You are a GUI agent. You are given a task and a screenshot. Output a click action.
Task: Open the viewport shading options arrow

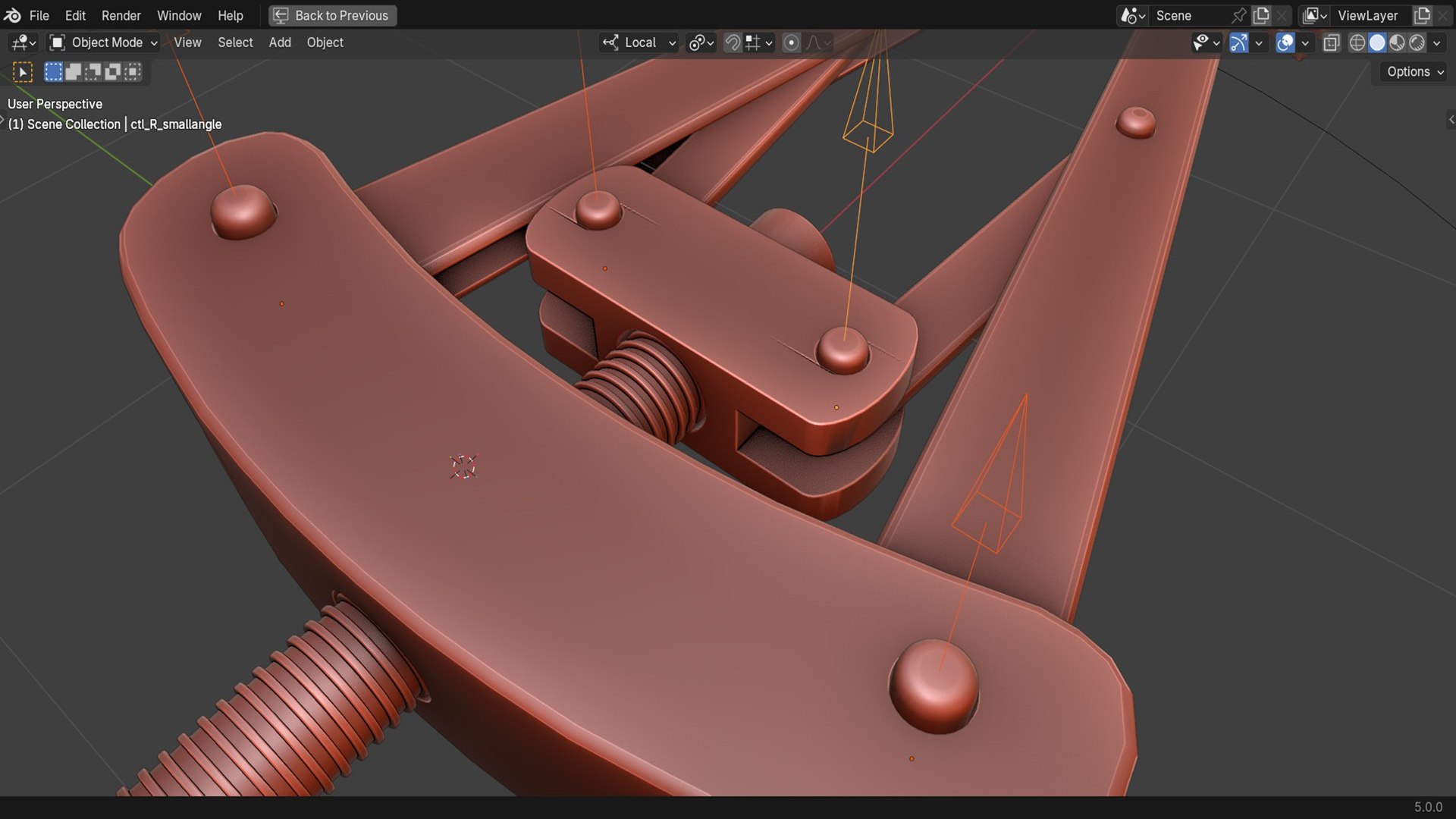1437,42
